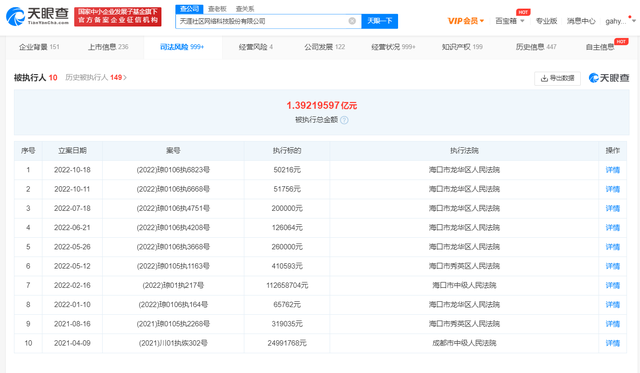Open 详情 for case 执164号
The image size is (640, 373).
pos(613,304)
